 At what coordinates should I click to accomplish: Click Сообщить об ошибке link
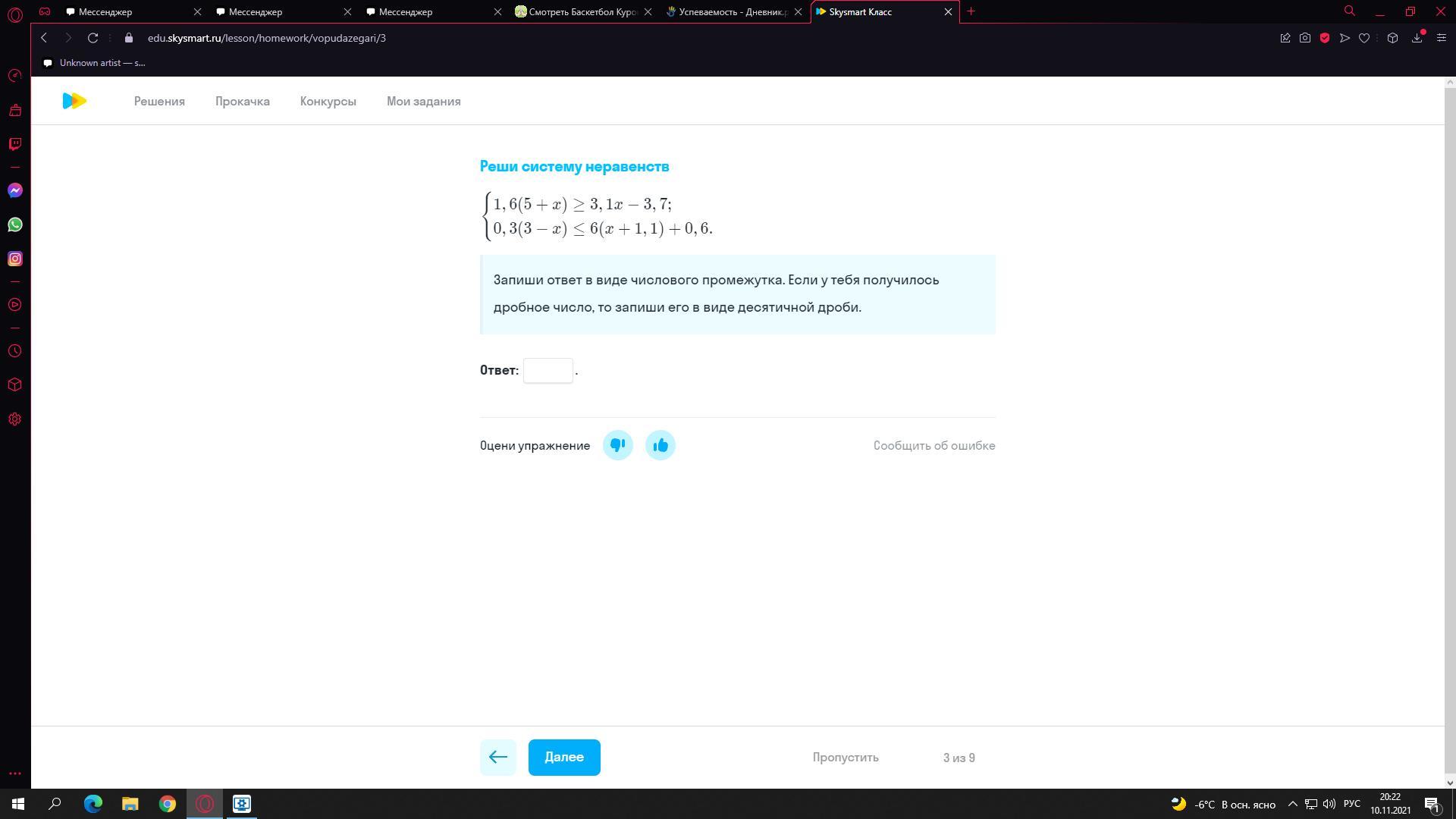coord(934,445)
